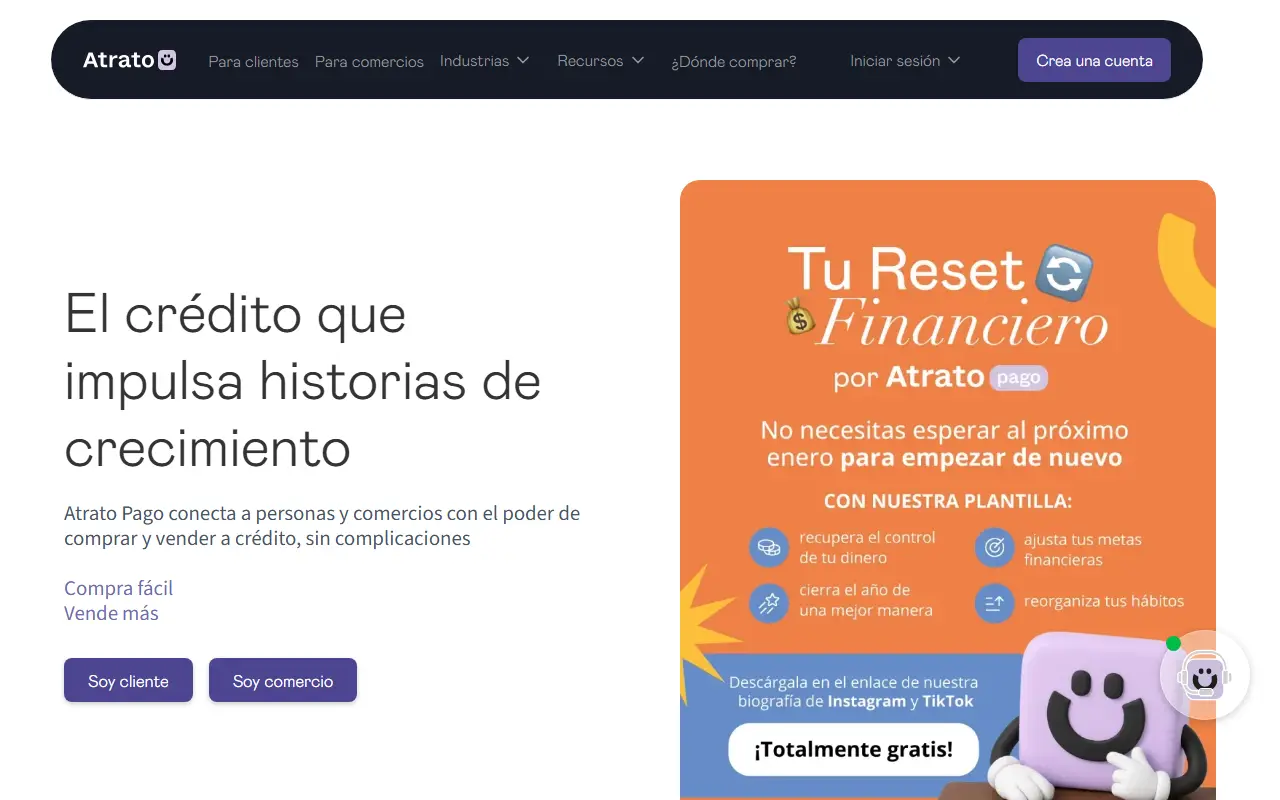
Task: Click the Vende más link
Action: [111, 613]
